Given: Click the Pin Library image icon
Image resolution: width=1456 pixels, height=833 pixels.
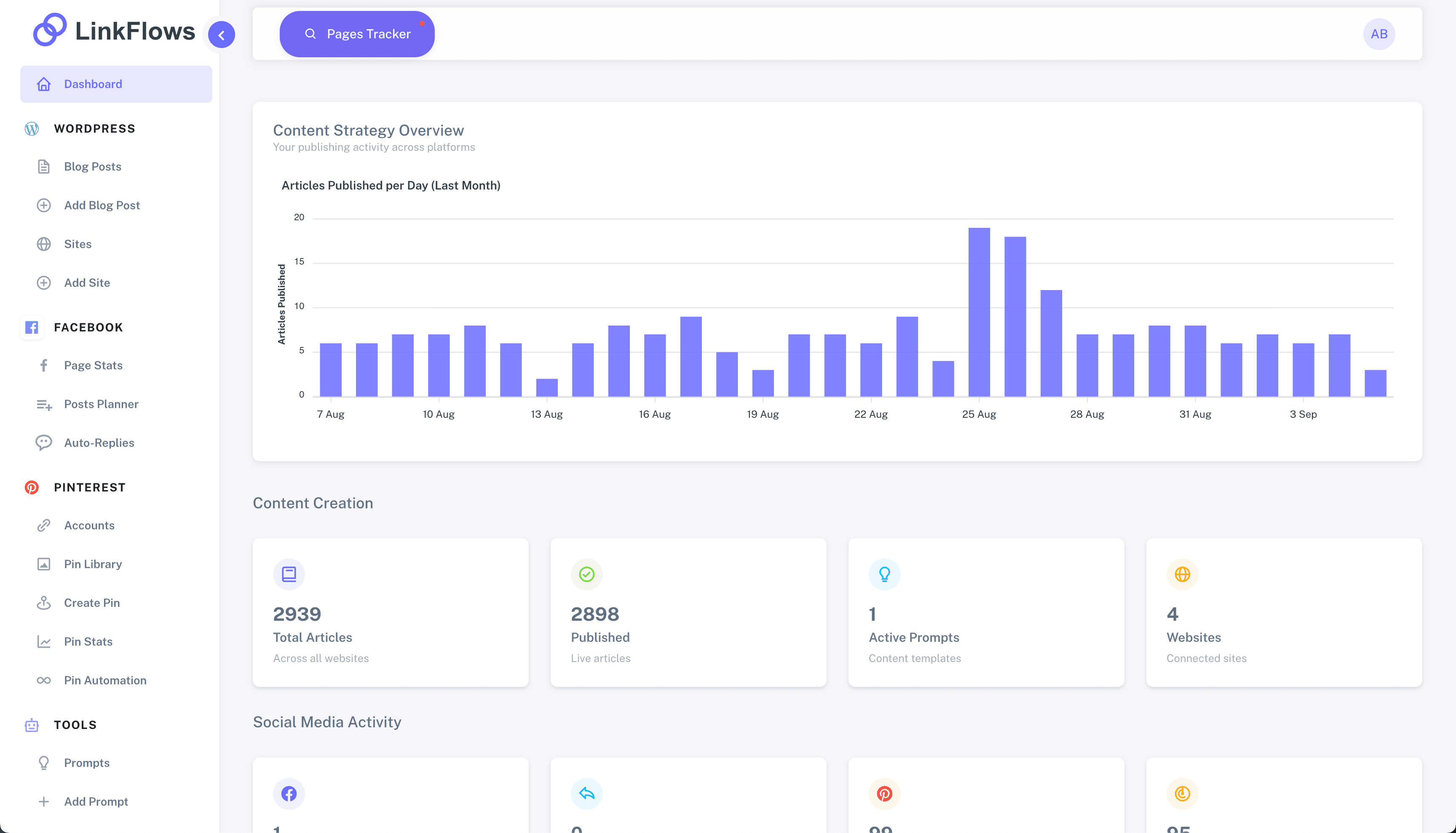Looking at the screenshot, I should click(44, 564).
